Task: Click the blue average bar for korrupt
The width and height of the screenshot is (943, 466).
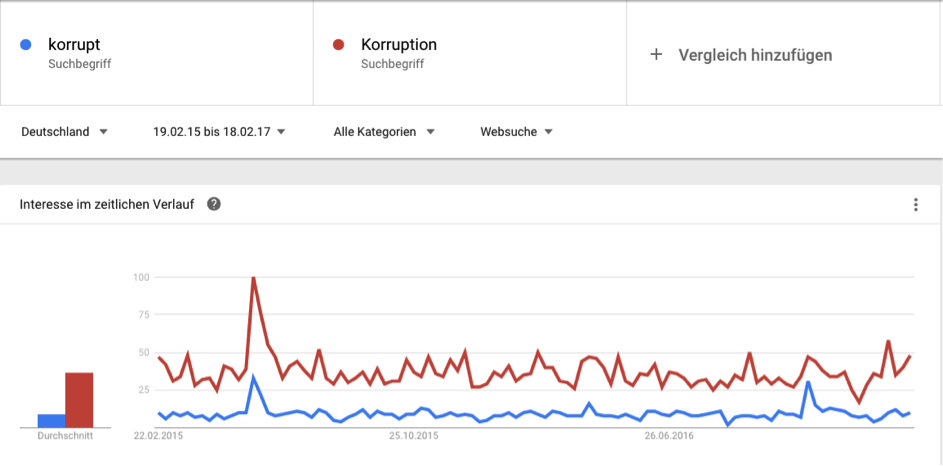Action: click(51, 420)
